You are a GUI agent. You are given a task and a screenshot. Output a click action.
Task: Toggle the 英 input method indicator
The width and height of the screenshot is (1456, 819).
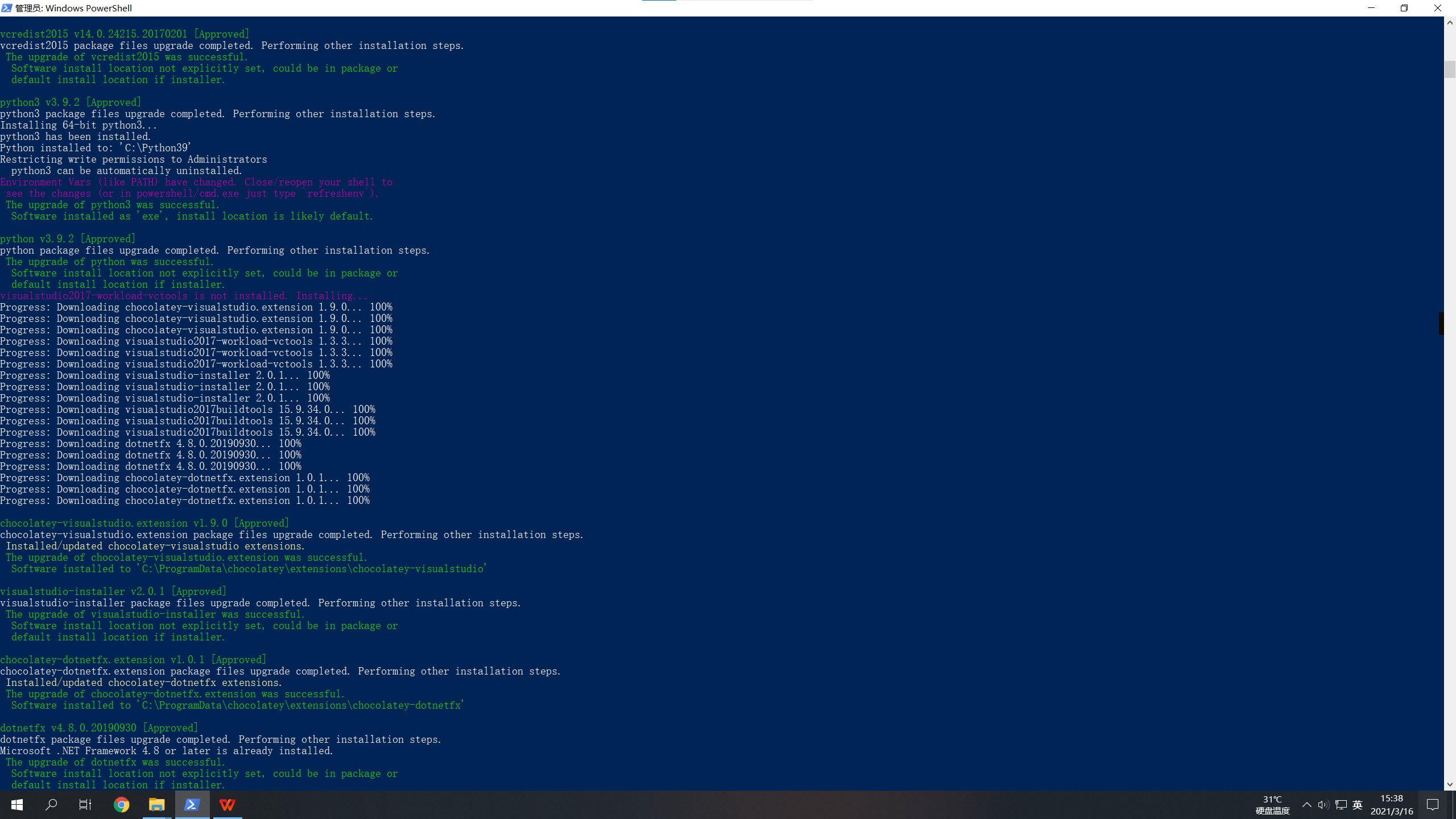pyautogui.click(x=1358, y=805)
